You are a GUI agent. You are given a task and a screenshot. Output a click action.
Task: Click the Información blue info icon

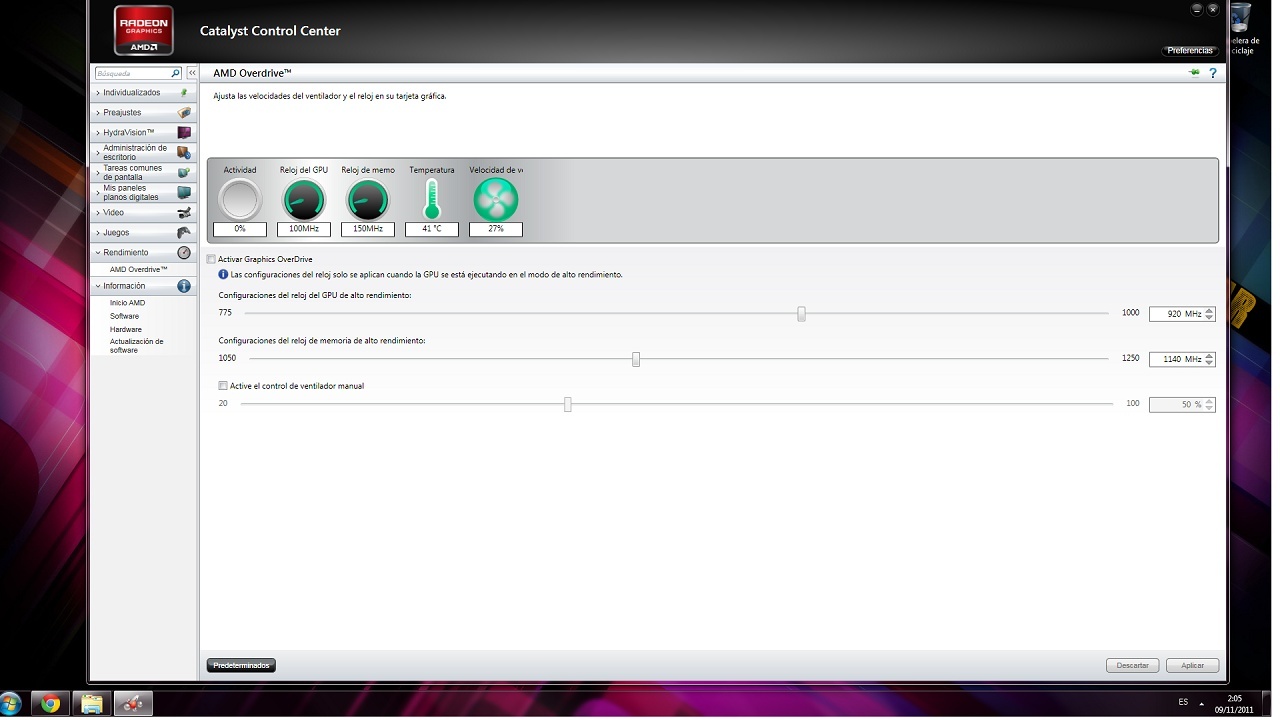pos(184,286)
